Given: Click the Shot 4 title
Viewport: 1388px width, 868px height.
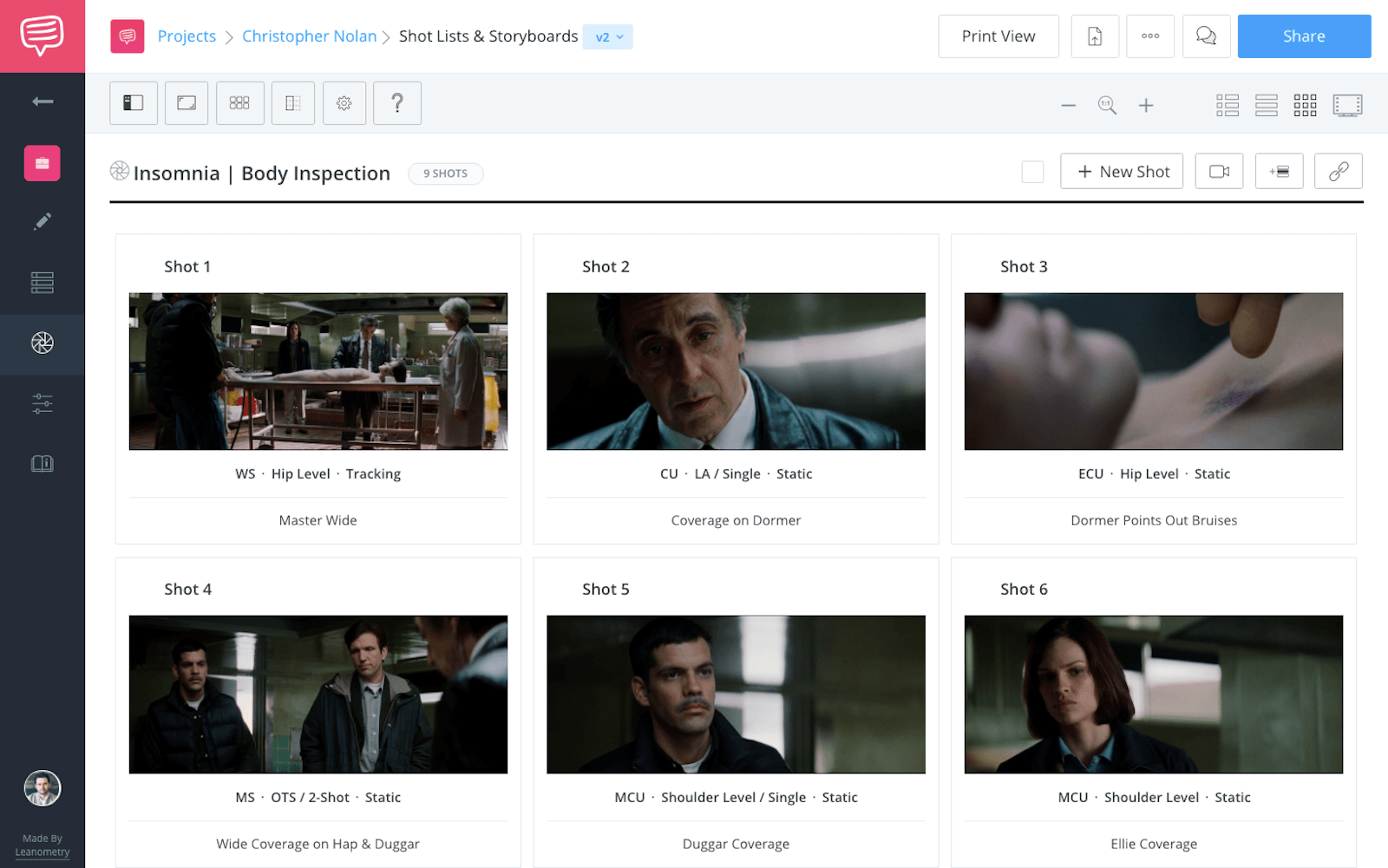Looking at the screenshot, I should (187, 590).
